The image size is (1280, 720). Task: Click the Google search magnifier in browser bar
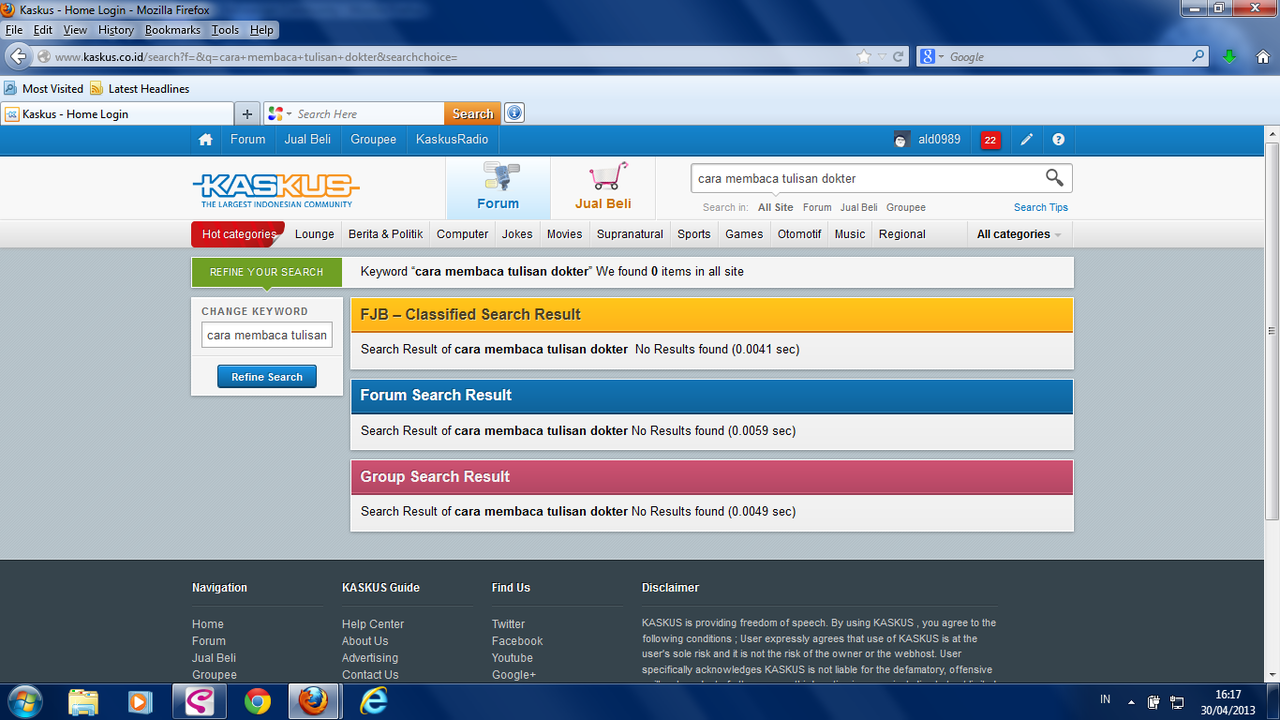(x=1199, y=57)
